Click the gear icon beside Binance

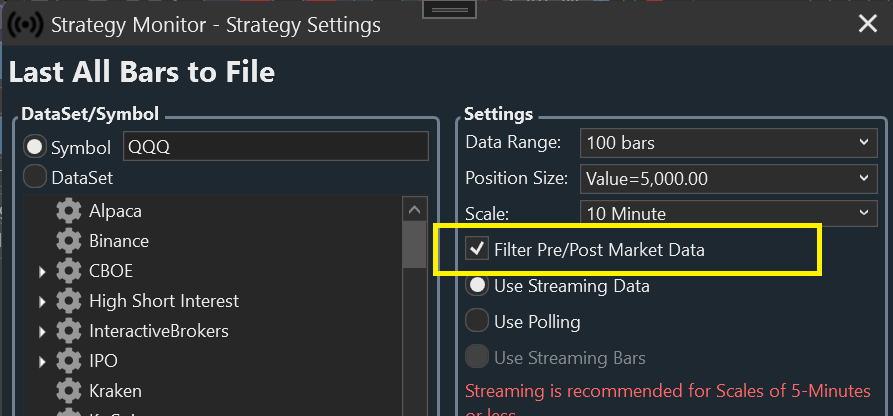click(x=69, y=241)
